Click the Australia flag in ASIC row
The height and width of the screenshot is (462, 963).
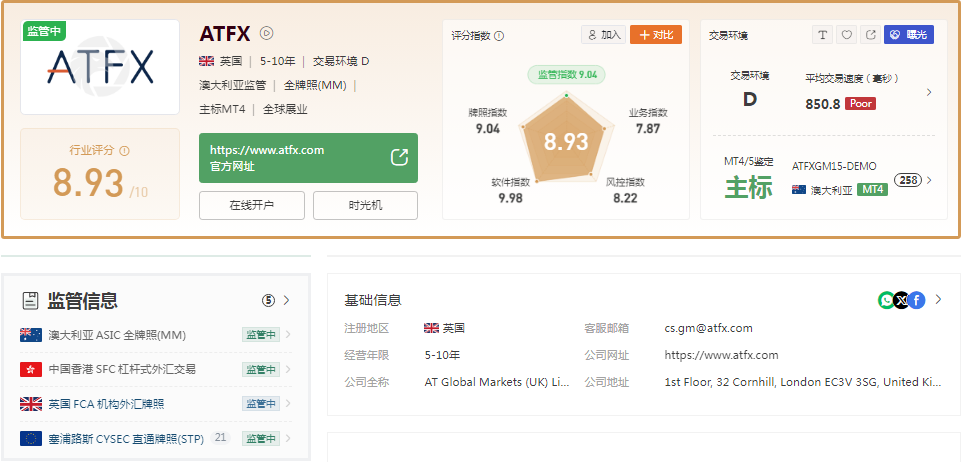[31, 335]
